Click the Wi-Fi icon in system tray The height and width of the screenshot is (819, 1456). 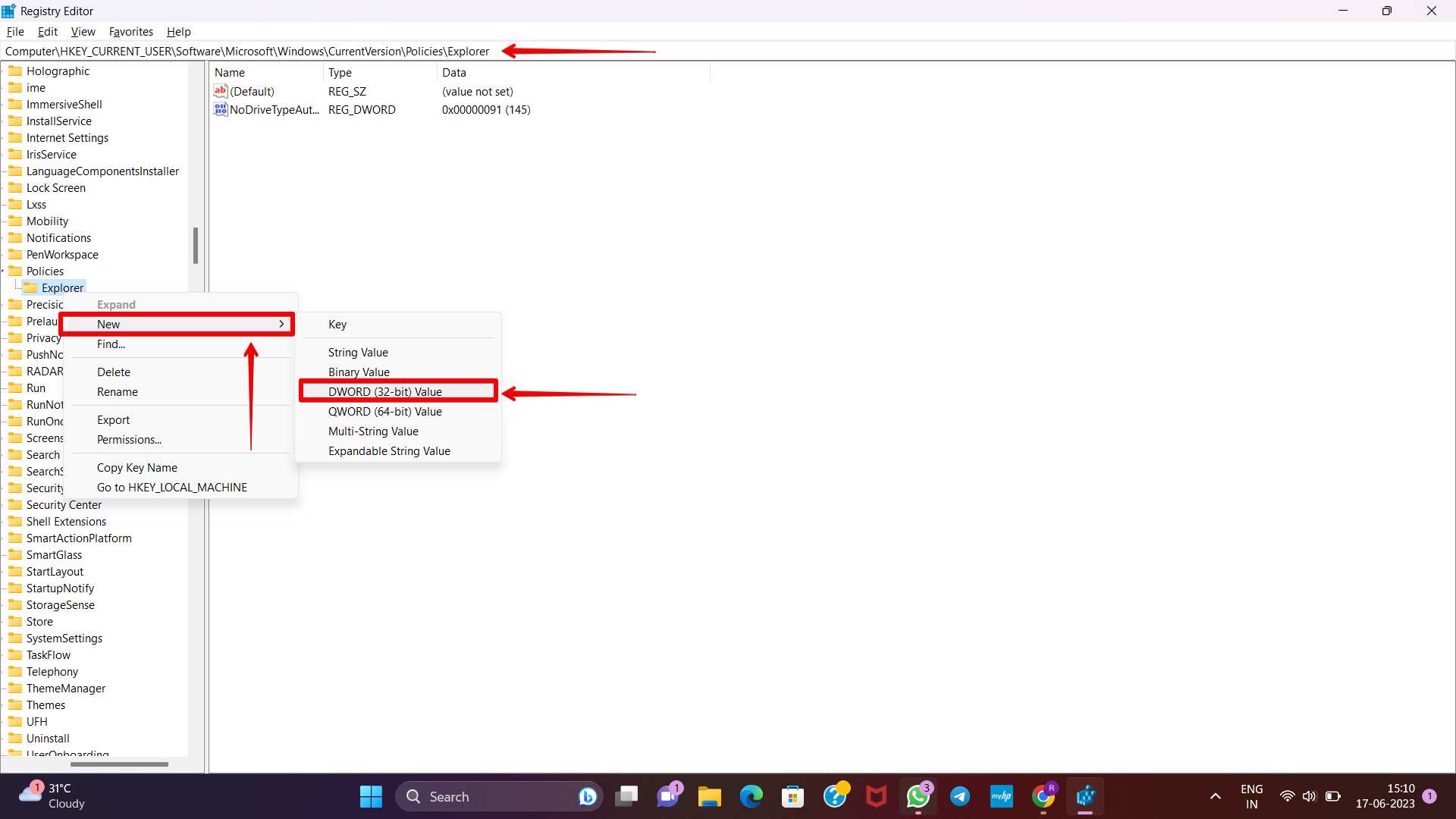(1287, 796)
